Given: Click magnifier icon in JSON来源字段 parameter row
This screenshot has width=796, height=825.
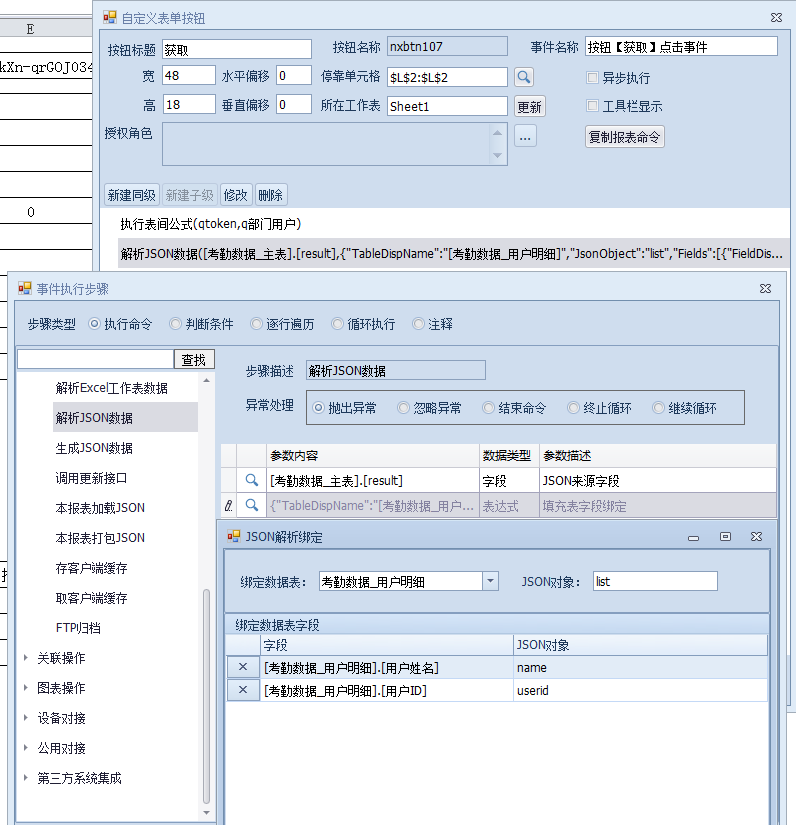Looking at the screenshot, I should coord(253,480).
